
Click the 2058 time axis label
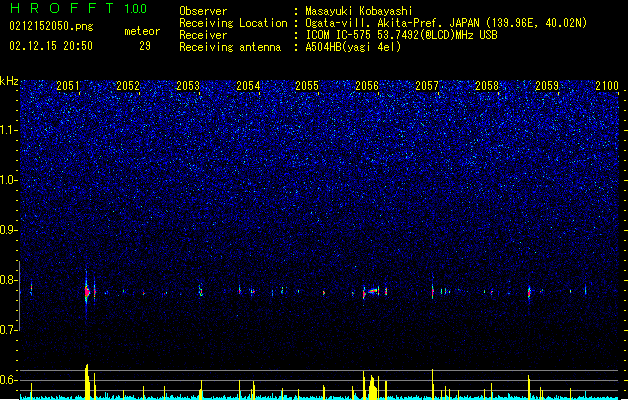click(x=487, y=85)
